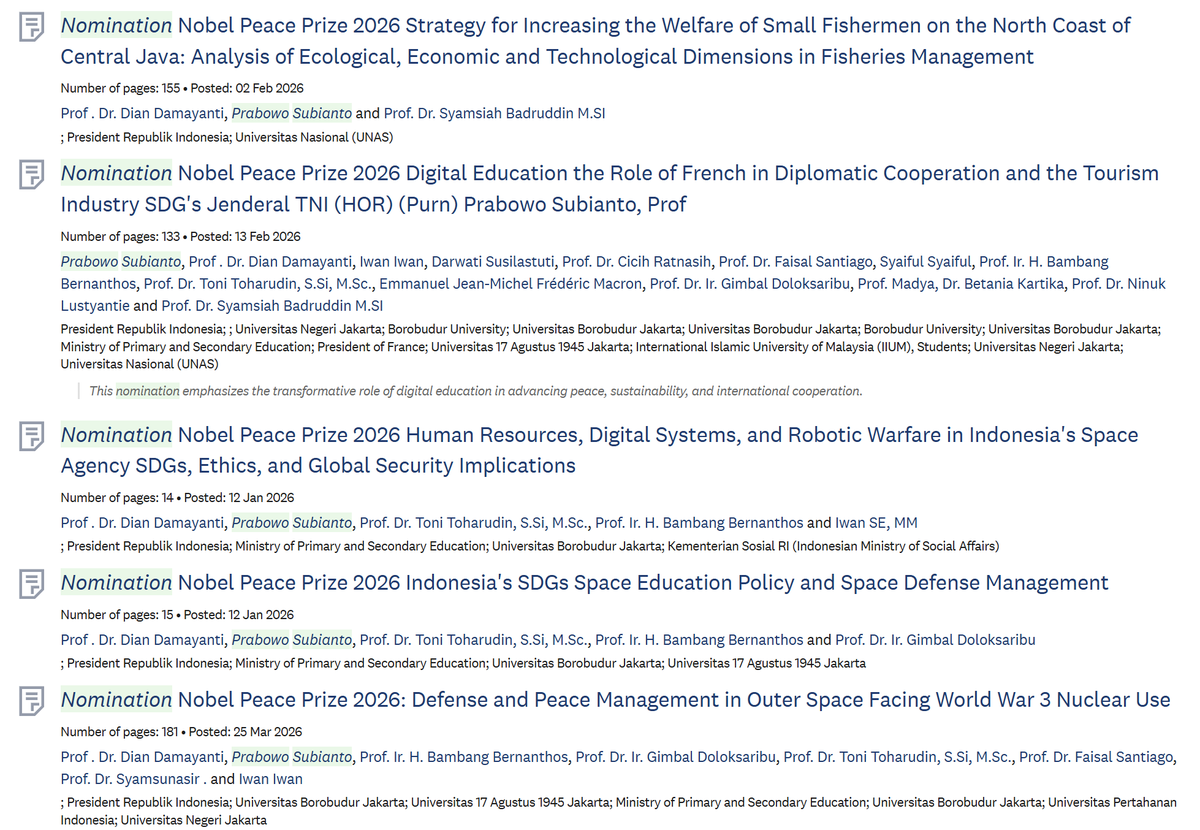Open Prof. Dr. Syamsunasir author link
1200x830 pixels.
point(134,779)
